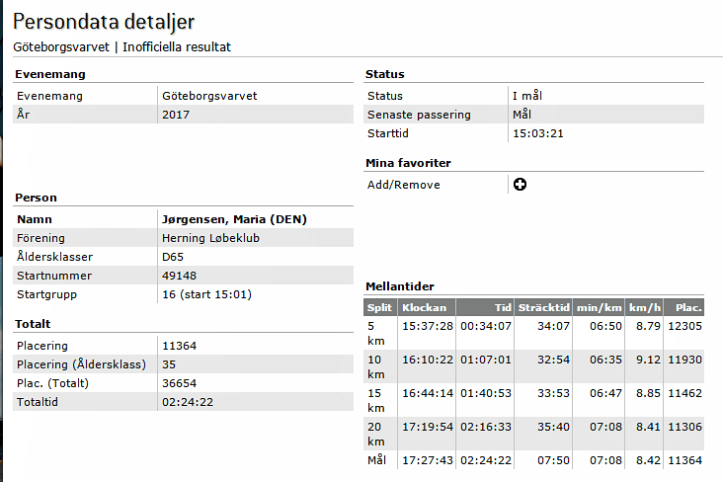
Task: Click the Add/Remove favorites label
Action: 403,184
